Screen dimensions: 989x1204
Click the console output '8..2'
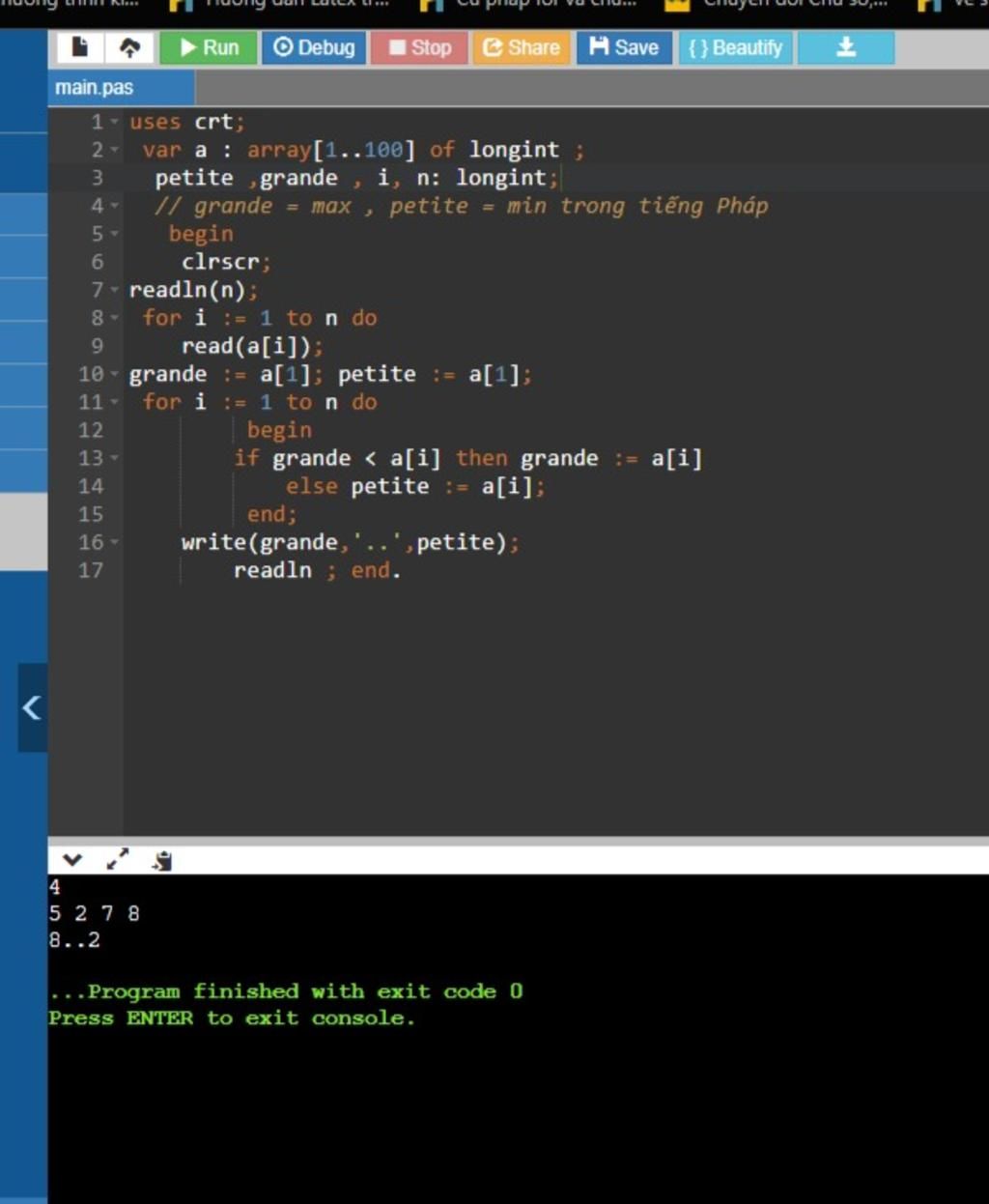click(x=74, y=939)
